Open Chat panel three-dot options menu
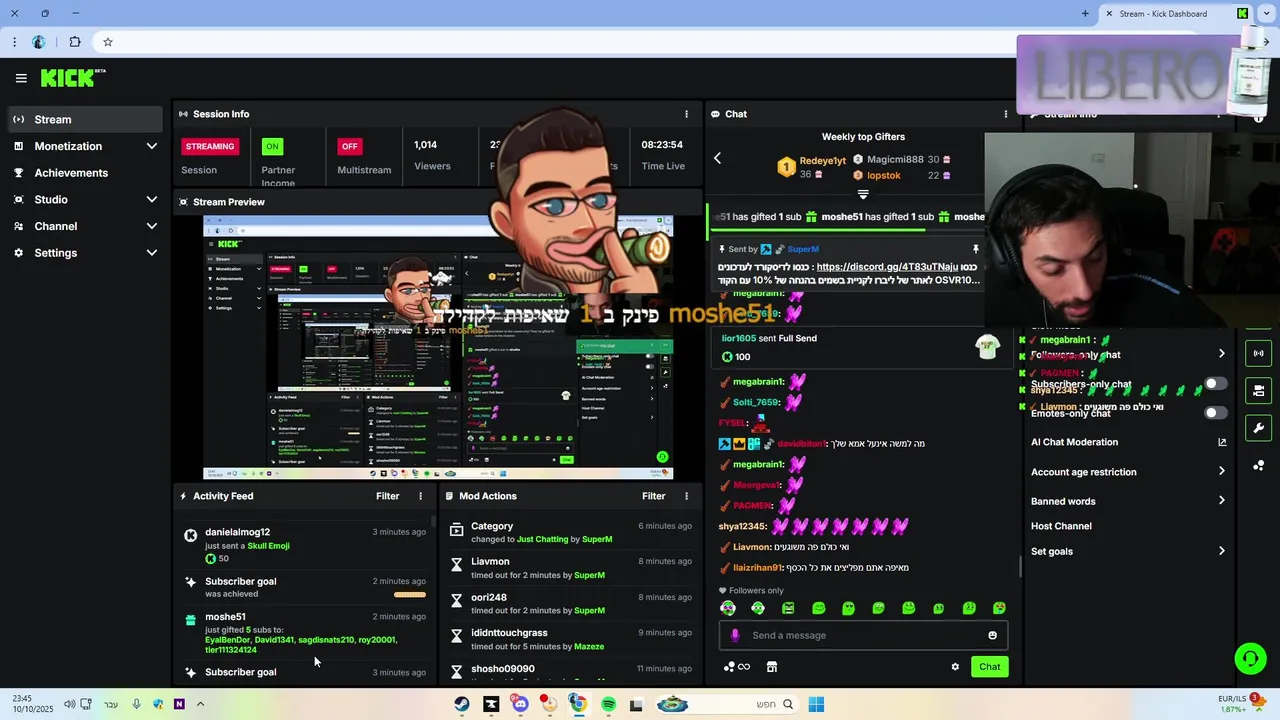Image resolution: width=1280 pixels, height=720 pixels. [x=1006, y=114]
